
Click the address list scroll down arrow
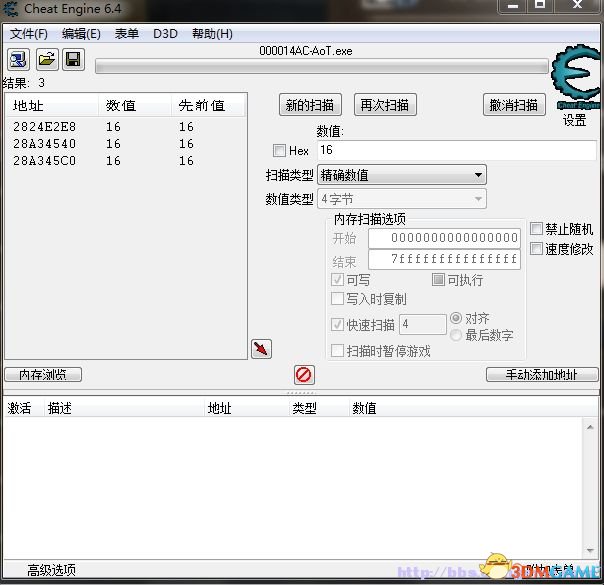(590, 550)
